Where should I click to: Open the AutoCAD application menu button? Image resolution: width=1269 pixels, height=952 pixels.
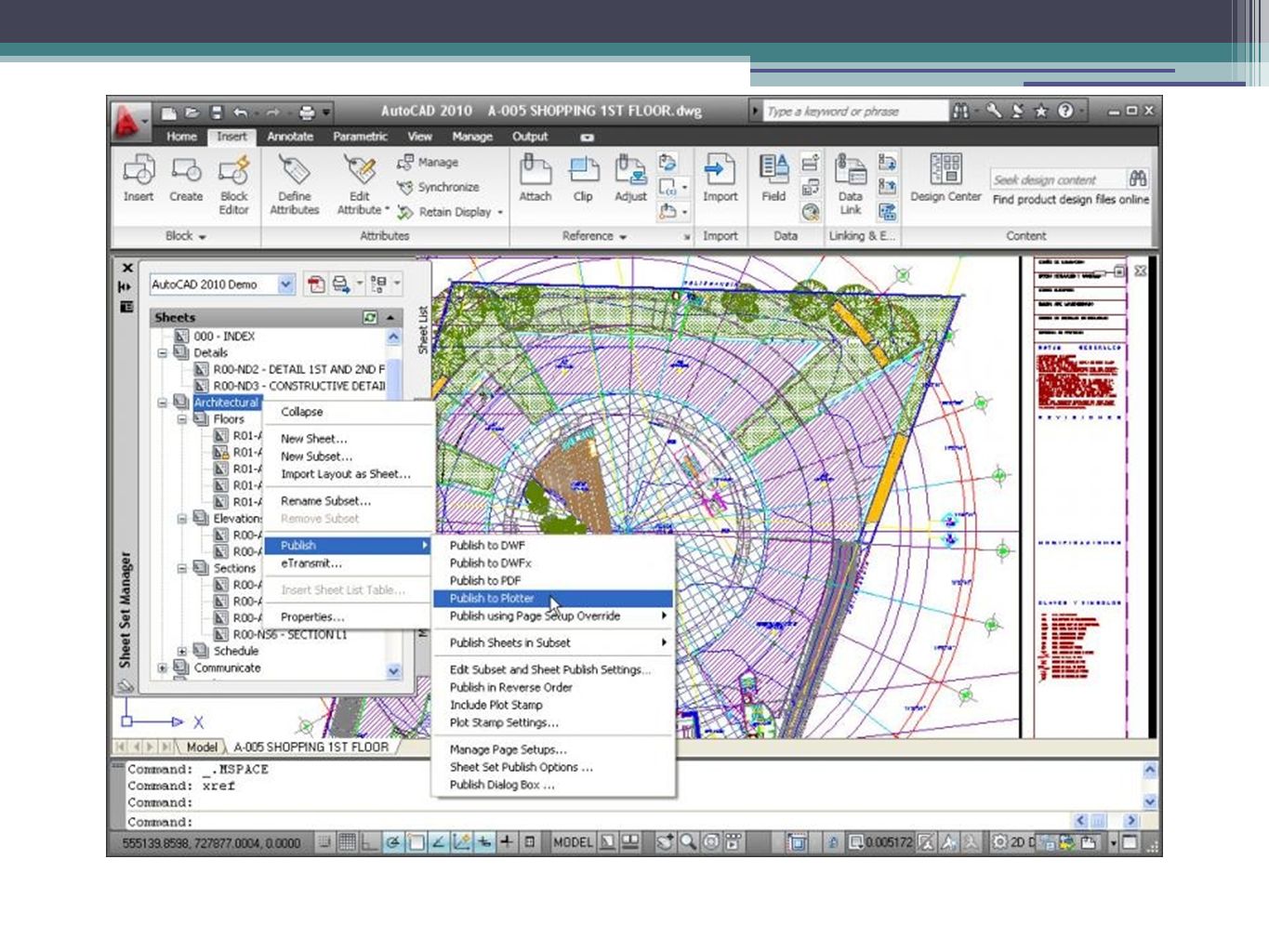[129, 120]
